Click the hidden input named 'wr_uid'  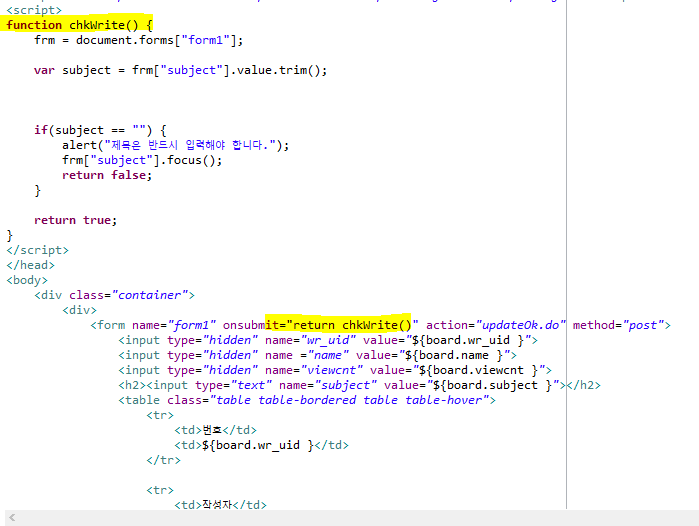tap(328, 340)
